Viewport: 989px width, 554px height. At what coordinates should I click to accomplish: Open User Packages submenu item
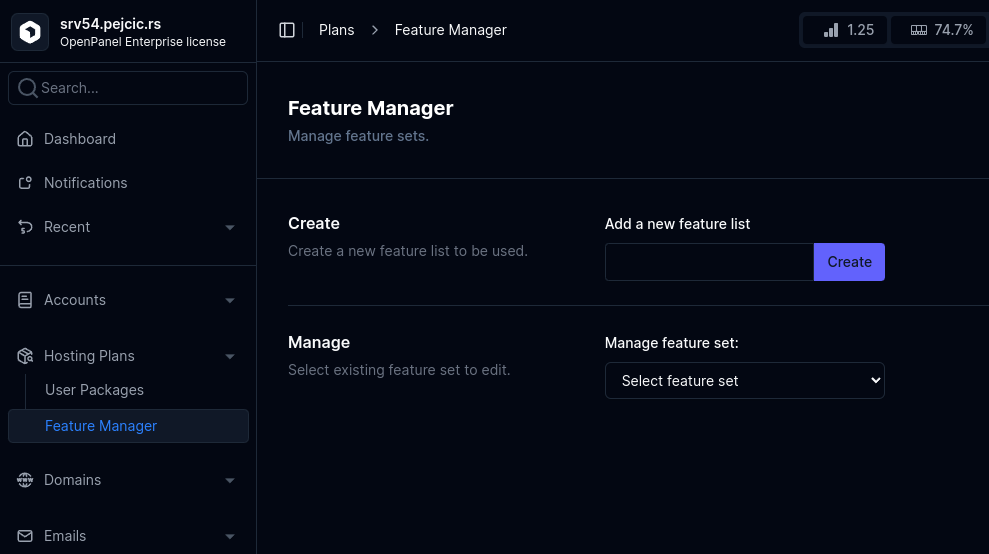click(x=95, y=390)
